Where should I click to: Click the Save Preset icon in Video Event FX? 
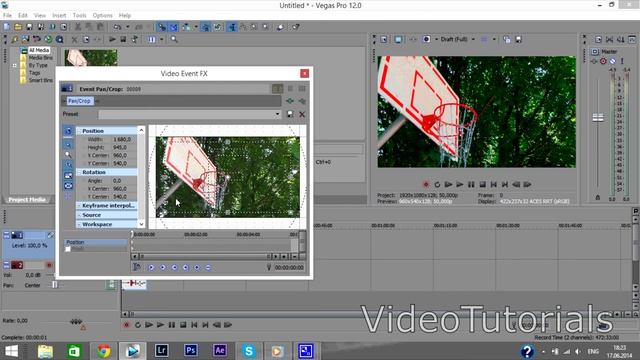[290, 114]
